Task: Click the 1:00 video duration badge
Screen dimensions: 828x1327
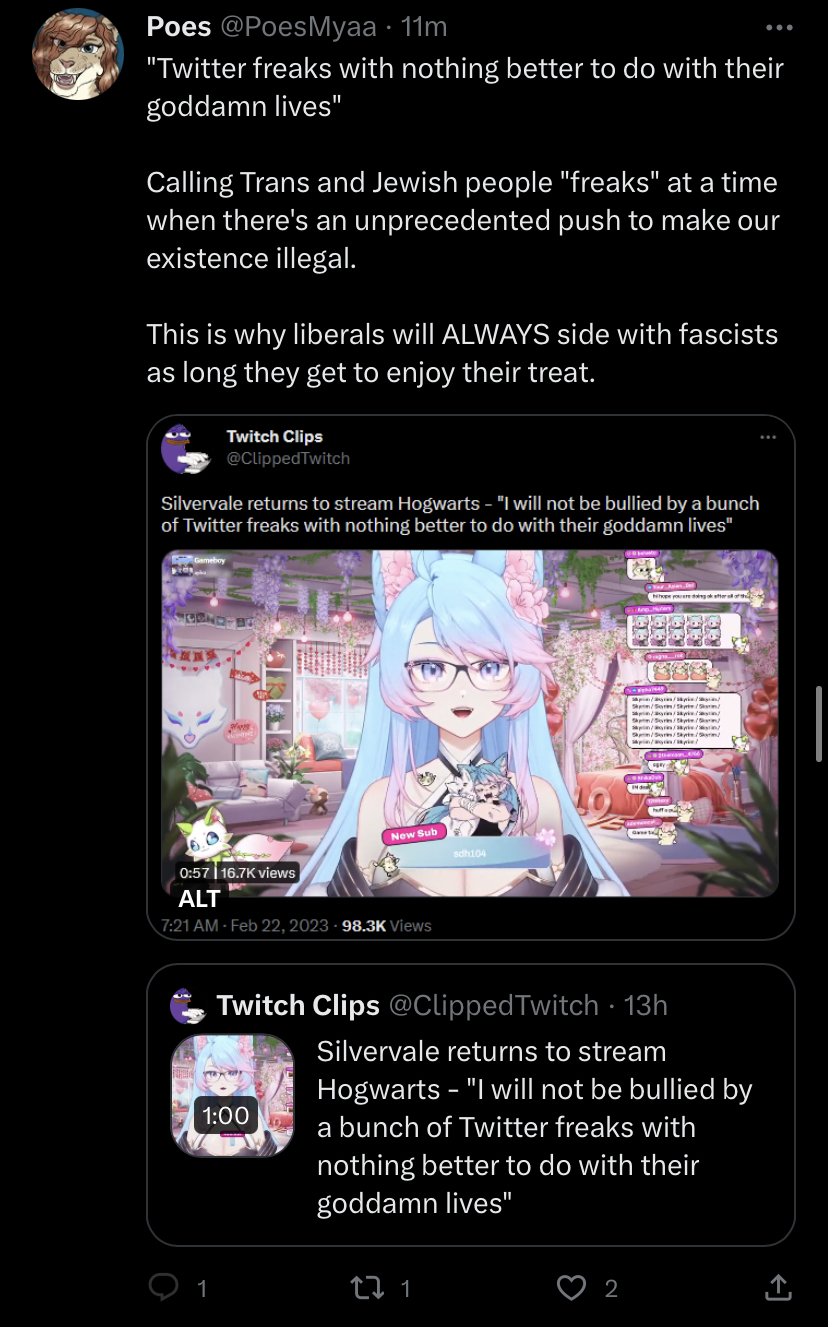Action: [226, 1115]
